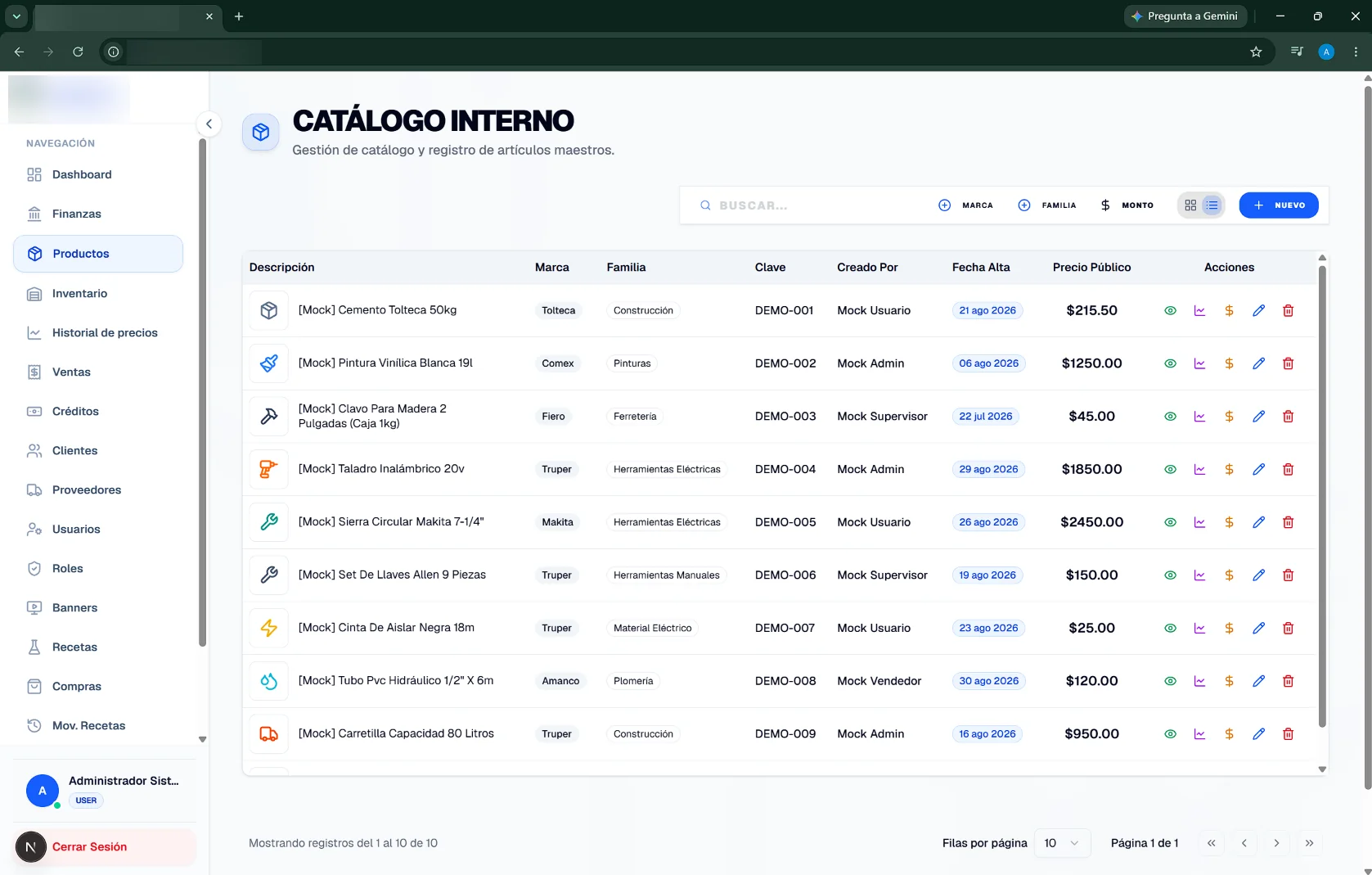This screenshot has height=875, width=1372.
Task: Open the Familia filter
Action: click(x=1046, y=205)
